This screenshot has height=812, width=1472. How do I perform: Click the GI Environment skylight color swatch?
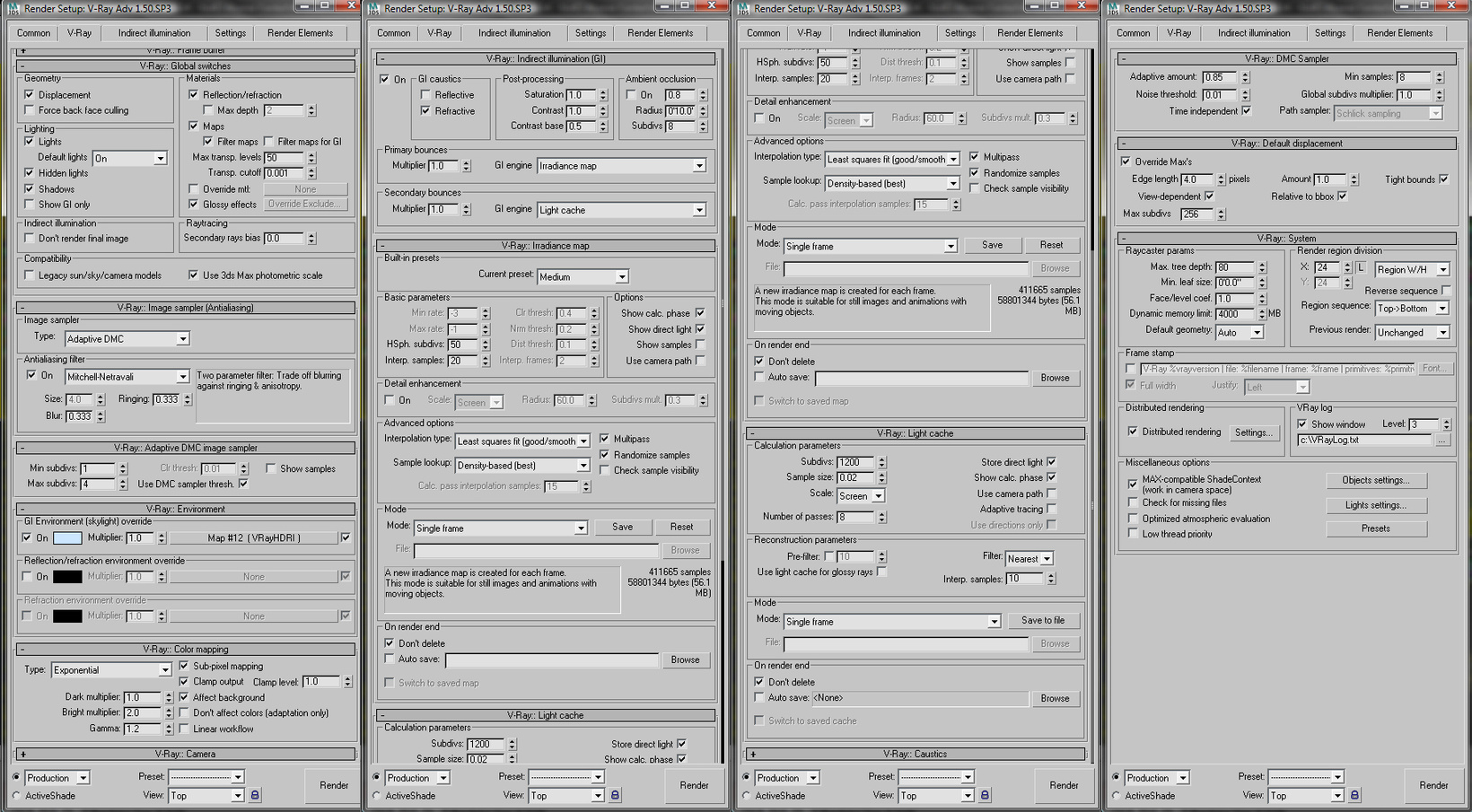click(x=67, y=538)
